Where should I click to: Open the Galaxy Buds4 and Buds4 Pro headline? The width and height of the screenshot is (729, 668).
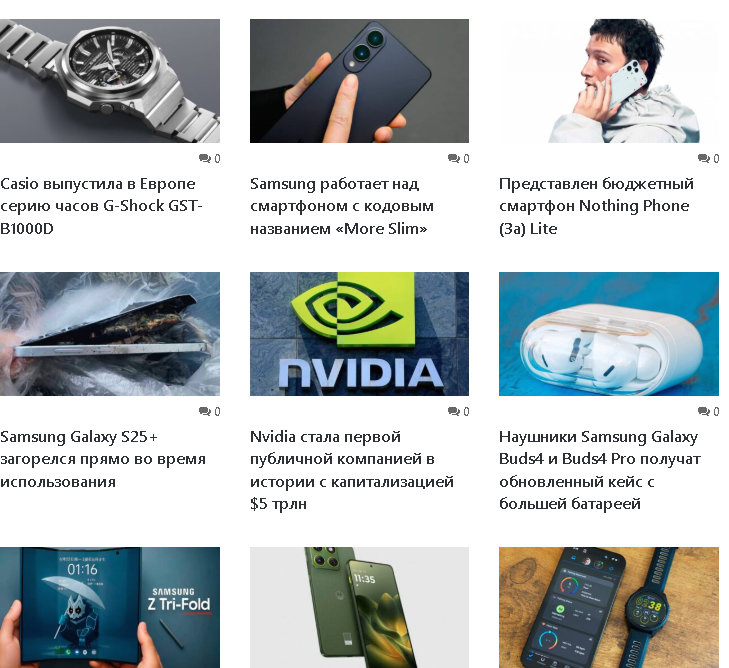tap(599, 470)
